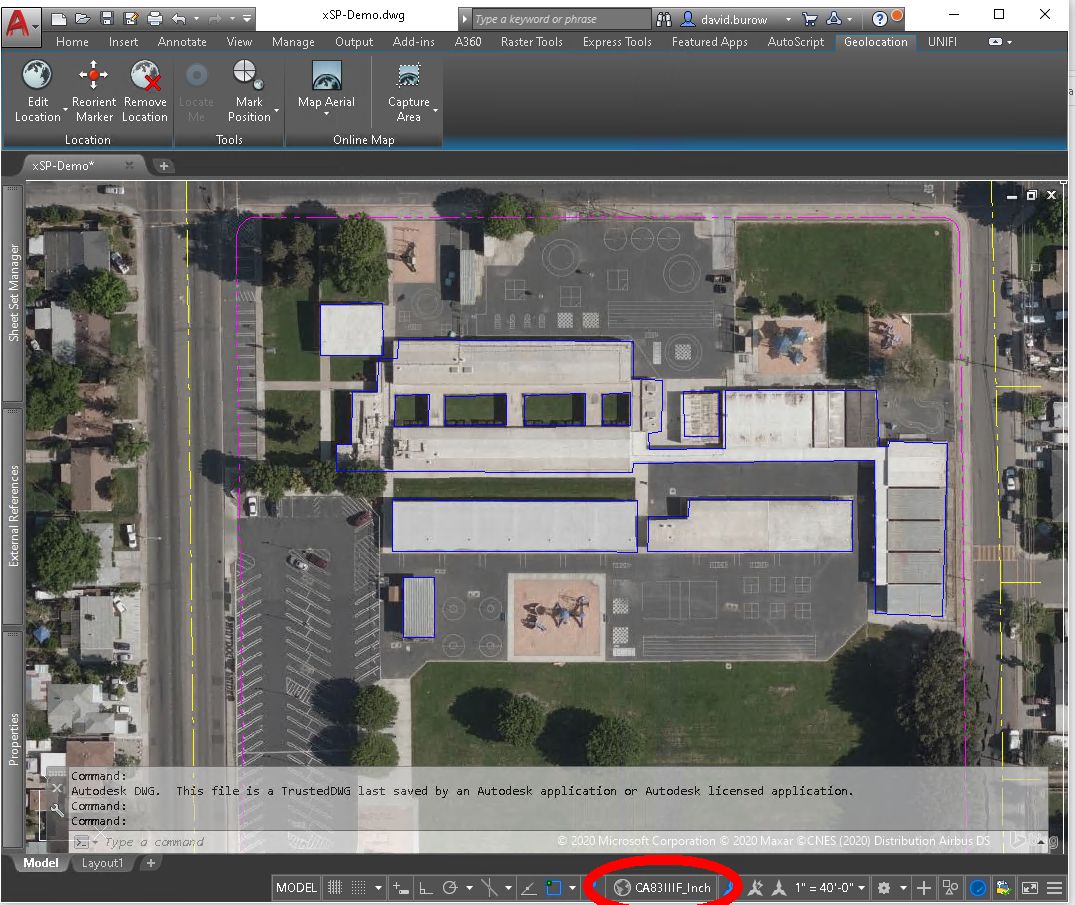
Task: Toggle drawing grid display
Action: (335, 888)
